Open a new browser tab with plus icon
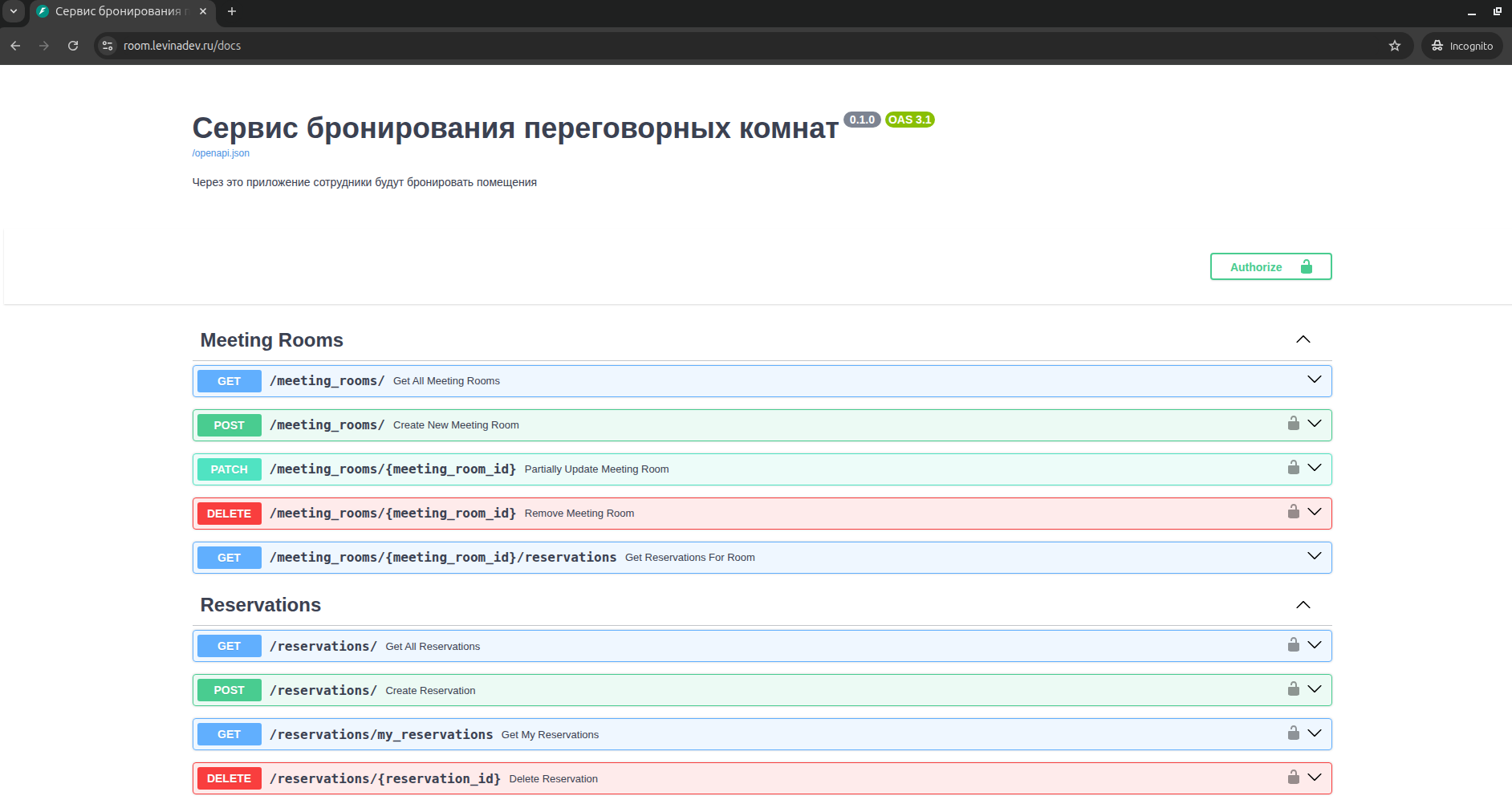1512x800 pixels. [x=232, y=11]
